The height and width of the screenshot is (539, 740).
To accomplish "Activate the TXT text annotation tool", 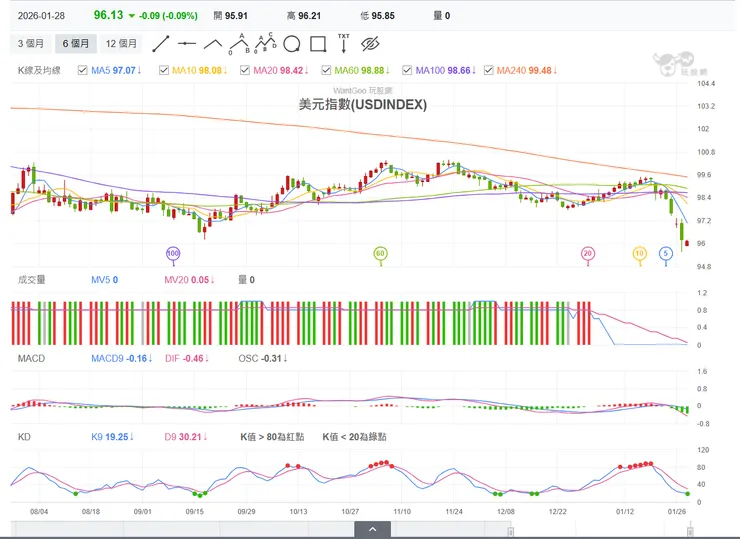I will (344, 43).
